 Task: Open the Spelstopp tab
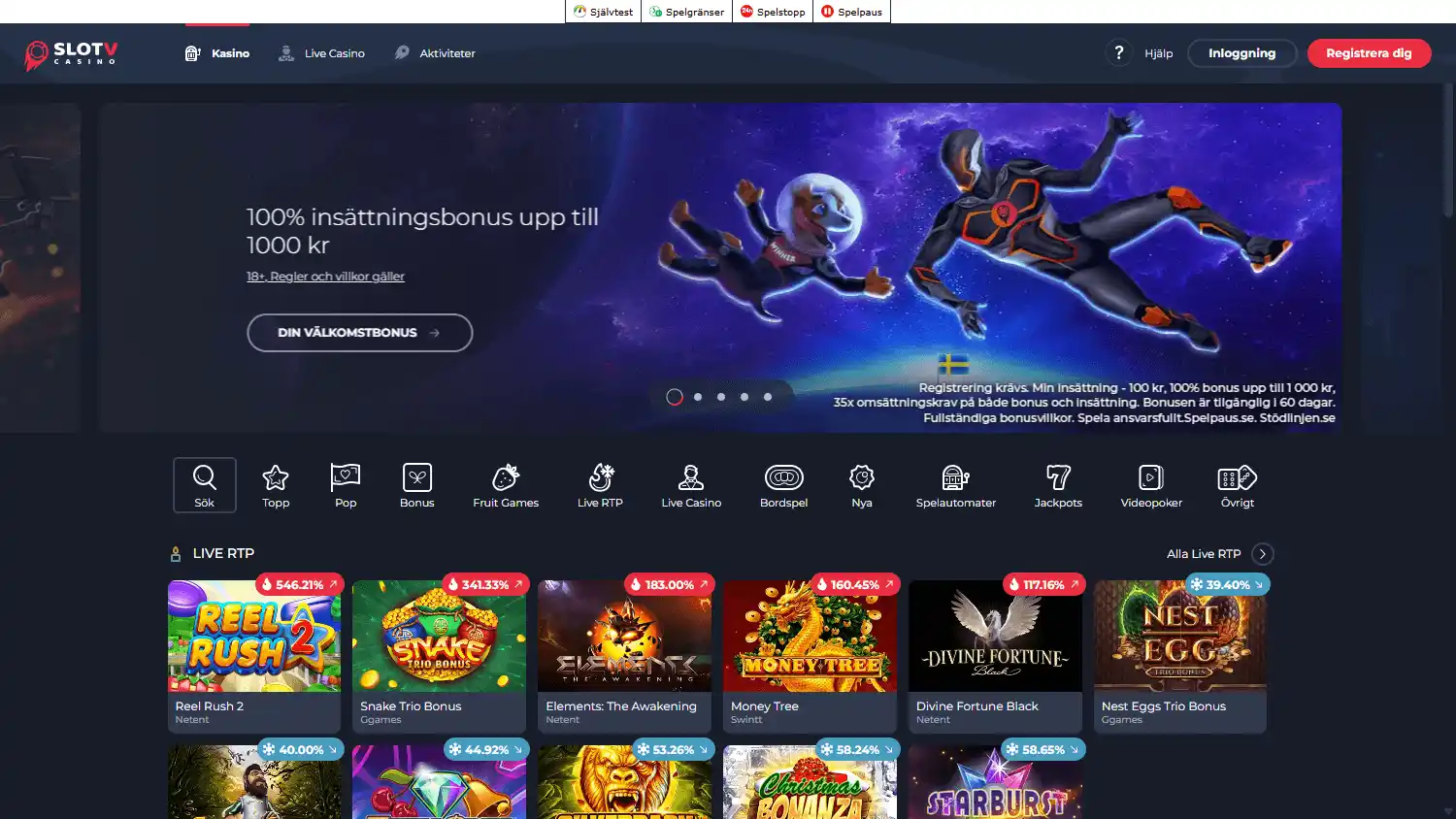773,12
